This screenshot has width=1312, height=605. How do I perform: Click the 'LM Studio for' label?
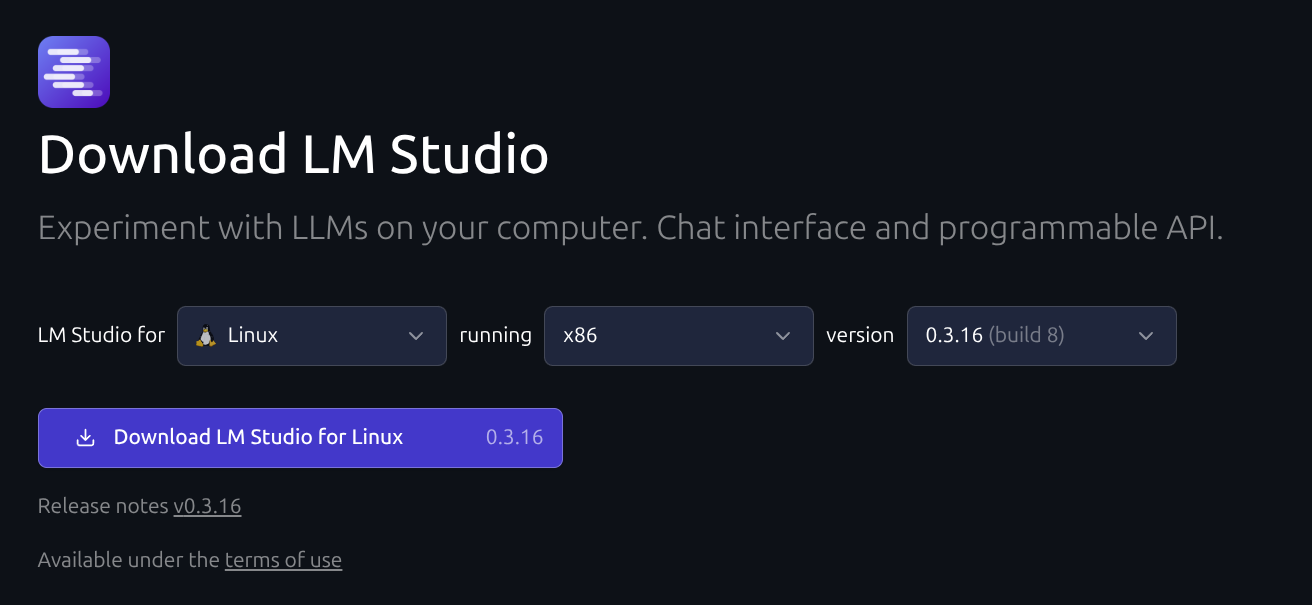click(101, 335)
